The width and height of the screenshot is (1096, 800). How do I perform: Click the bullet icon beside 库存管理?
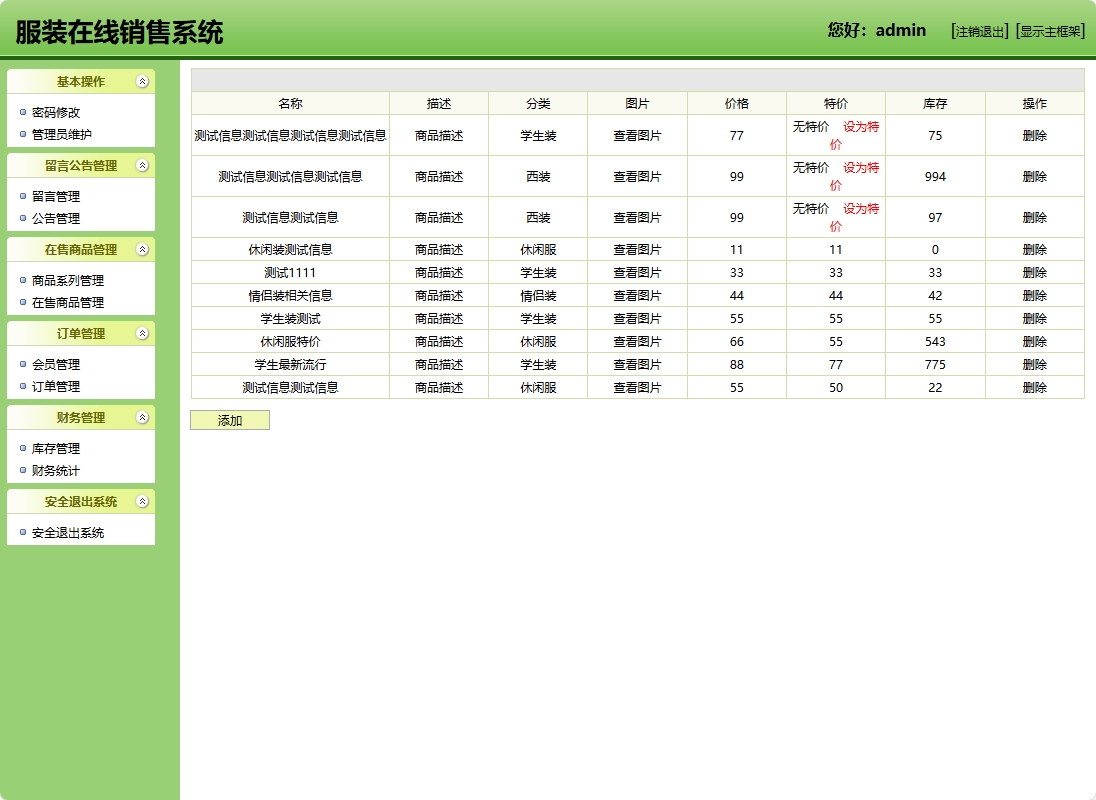(24, 449)
